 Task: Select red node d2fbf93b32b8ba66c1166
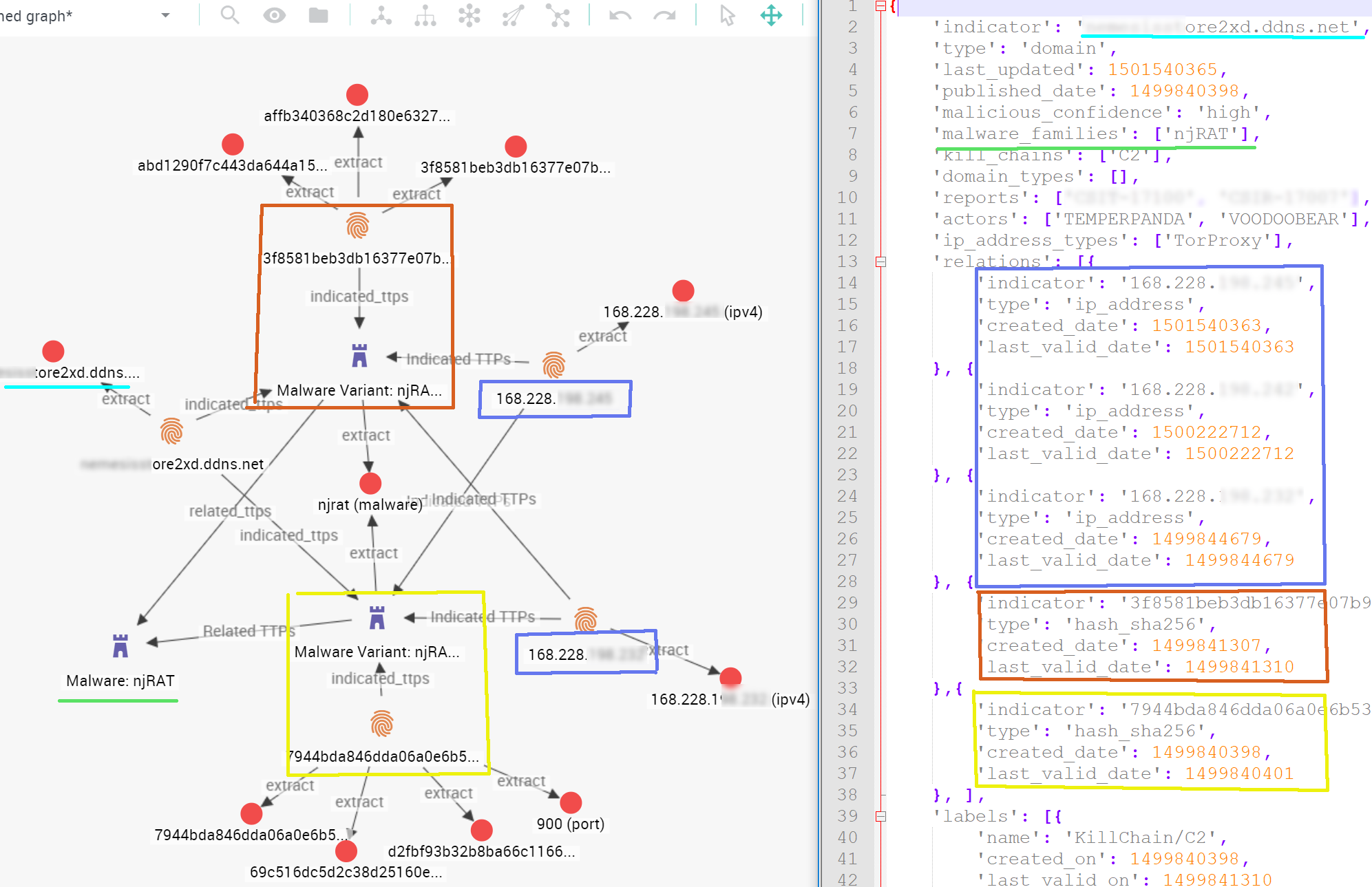click(481, 830)
